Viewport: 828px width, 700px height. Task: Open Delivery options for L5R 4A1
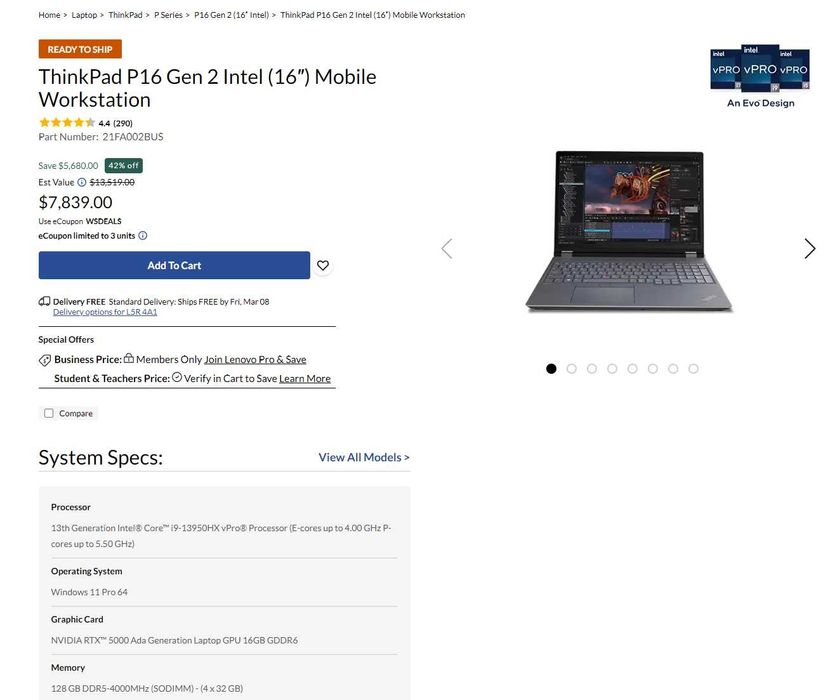[x=105, y=312]
